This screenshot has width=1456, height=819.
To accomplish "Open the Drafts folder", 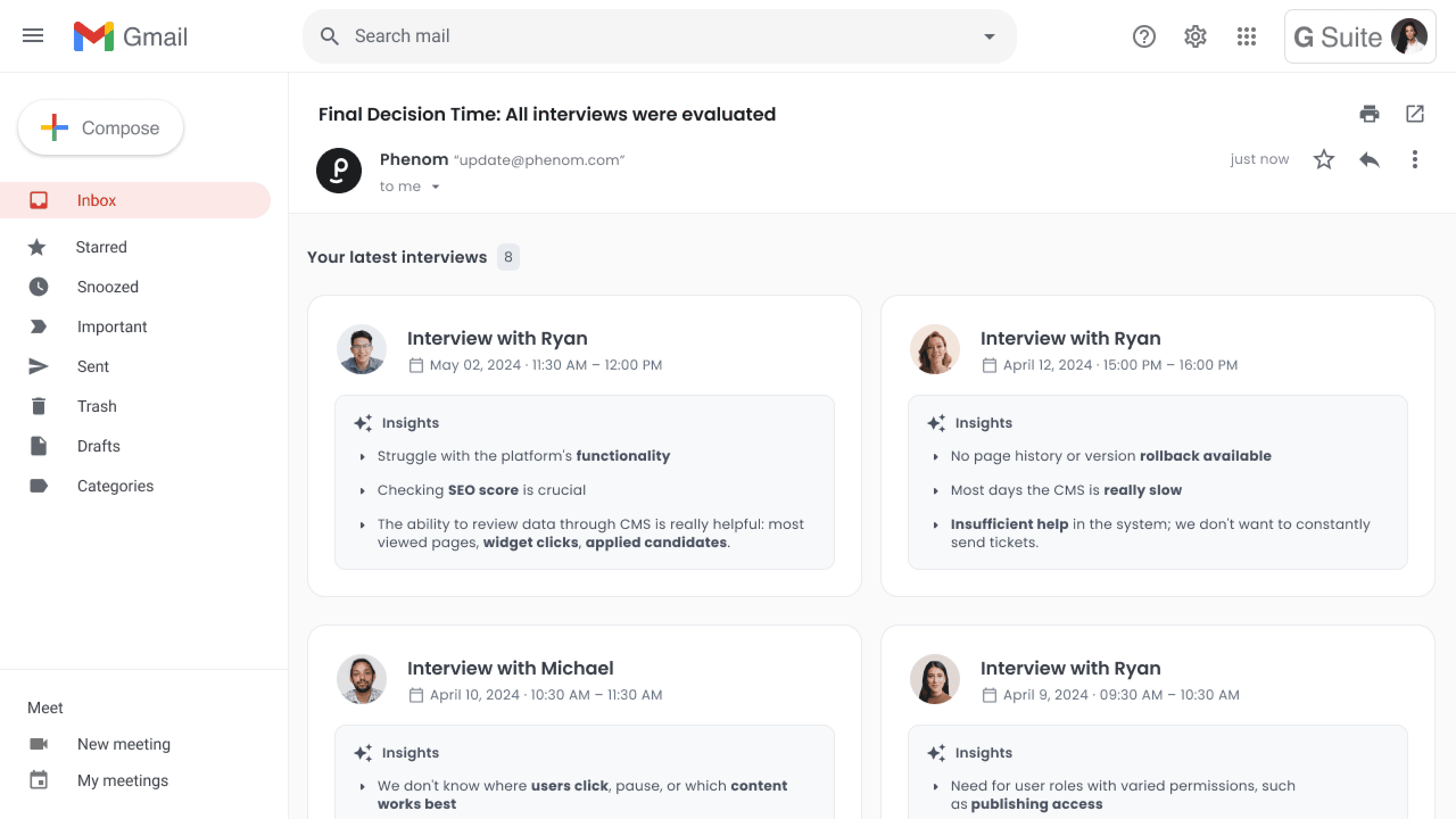I will tap(98, 446).
